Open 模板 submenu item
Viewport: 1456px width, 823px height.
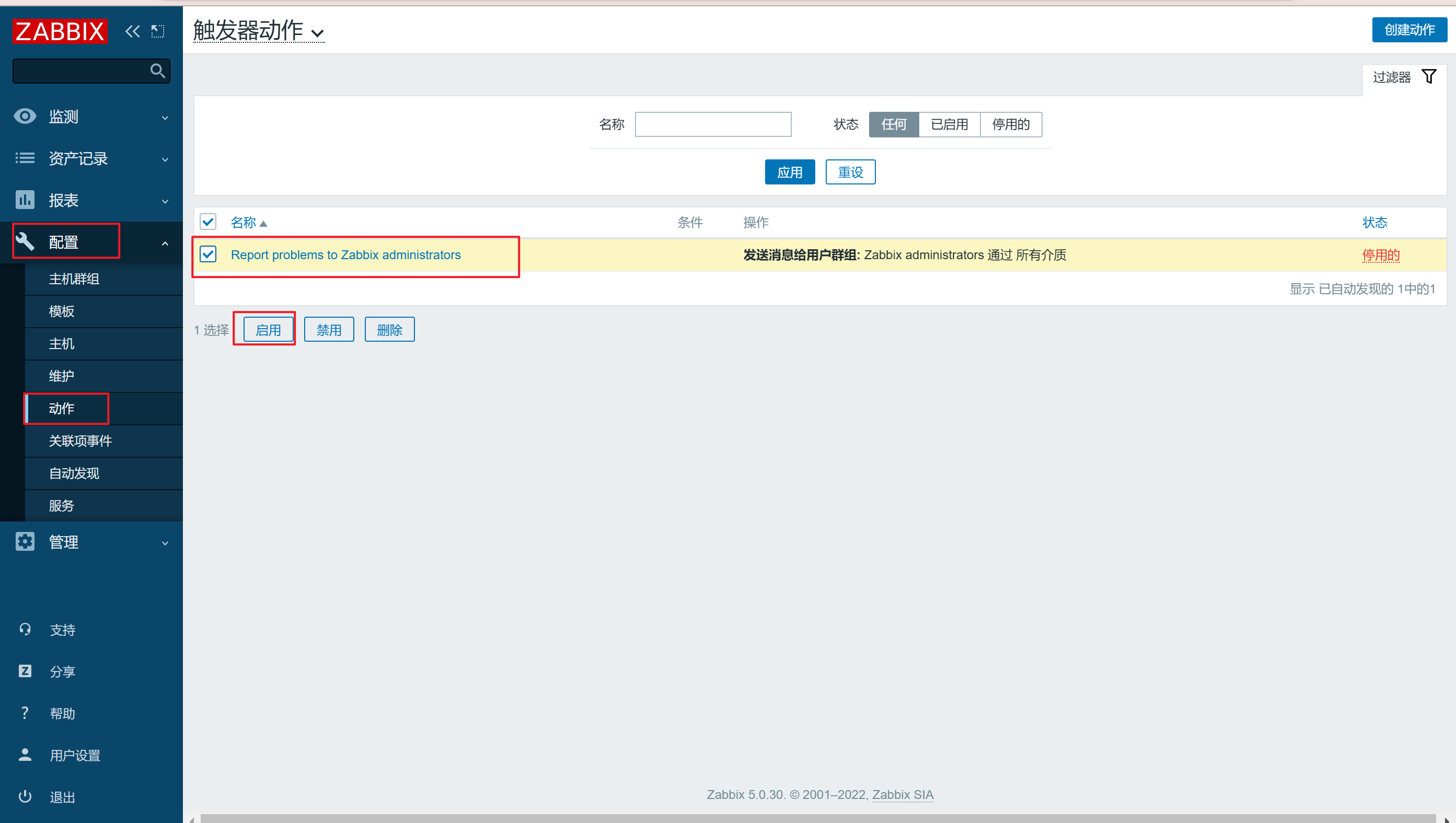pyautogui.click(x=104, y=311)
